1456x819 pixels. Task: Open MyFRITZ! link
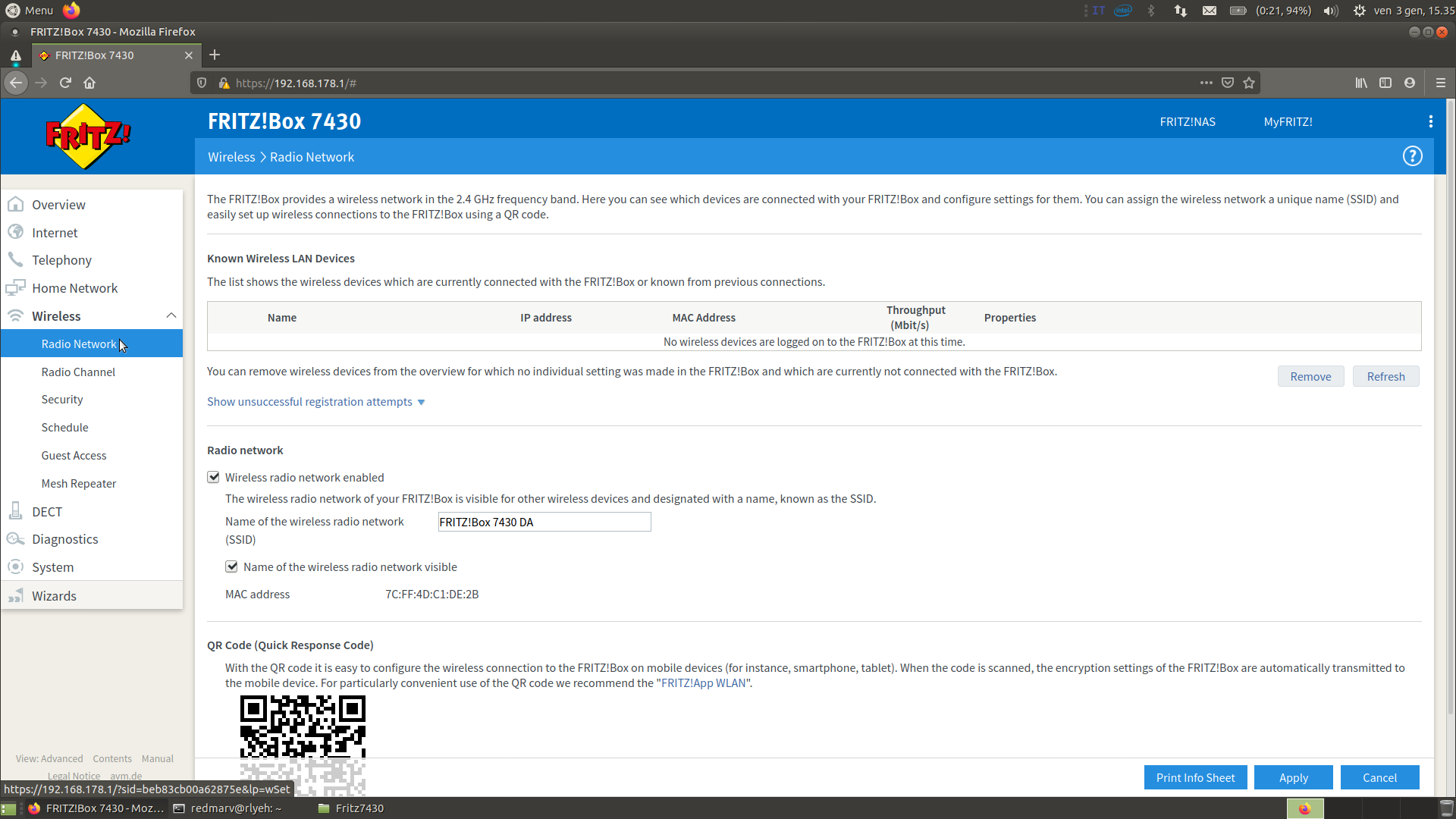(x=1288, y=121)
